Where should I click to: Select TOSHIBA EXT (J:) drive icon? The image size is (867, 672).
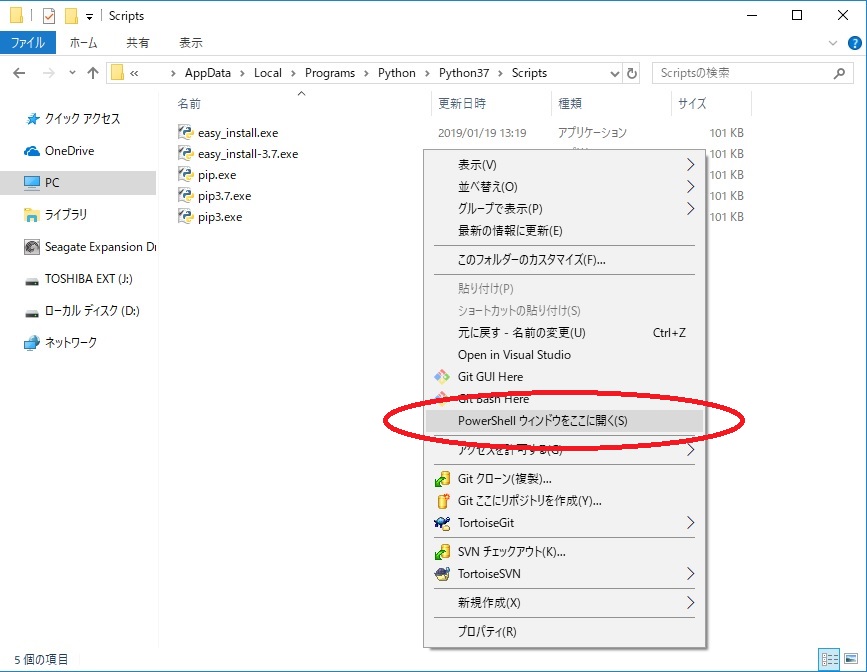point(32,281)
